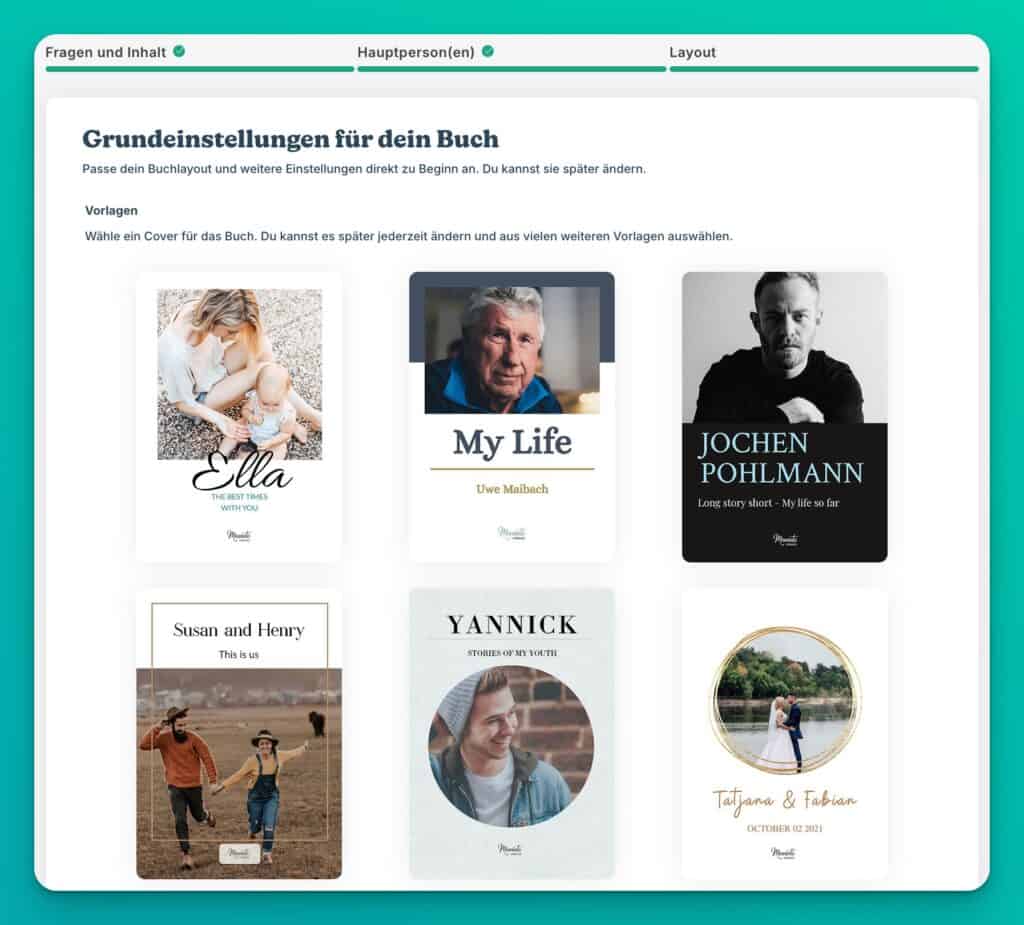Switch to the Hauptperson(en) step
Screen dimensions: 1024x925
tap(417, 52)
